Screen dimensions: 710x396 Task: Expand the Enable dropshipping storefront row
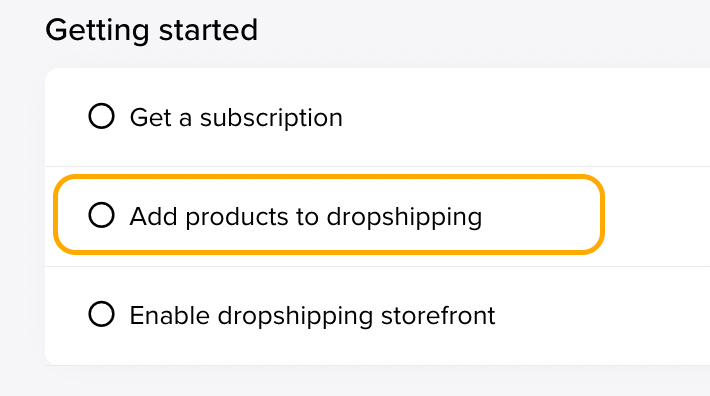click(378, 315)
